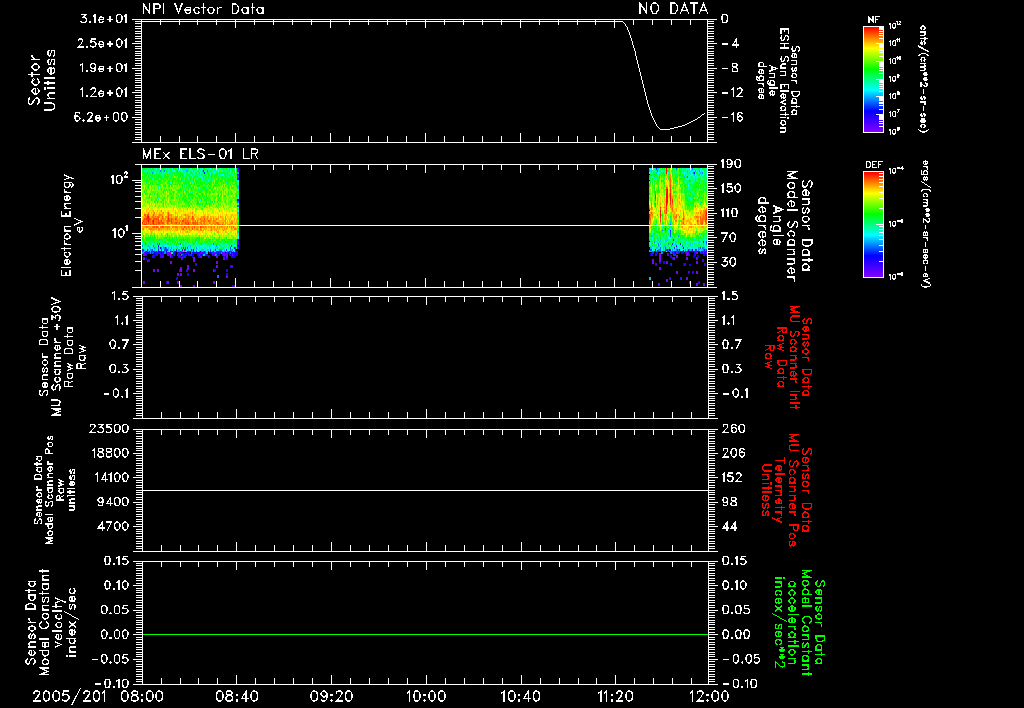Click the 'Sector Unitless' axis title

[x=42, y=80]
